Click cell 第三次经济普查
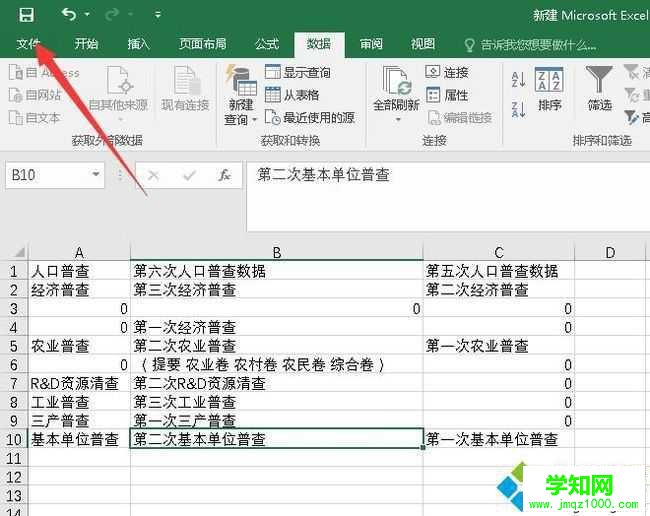This screenshot has width=650, height=516. pyautogui.click(x=277, y=290)
